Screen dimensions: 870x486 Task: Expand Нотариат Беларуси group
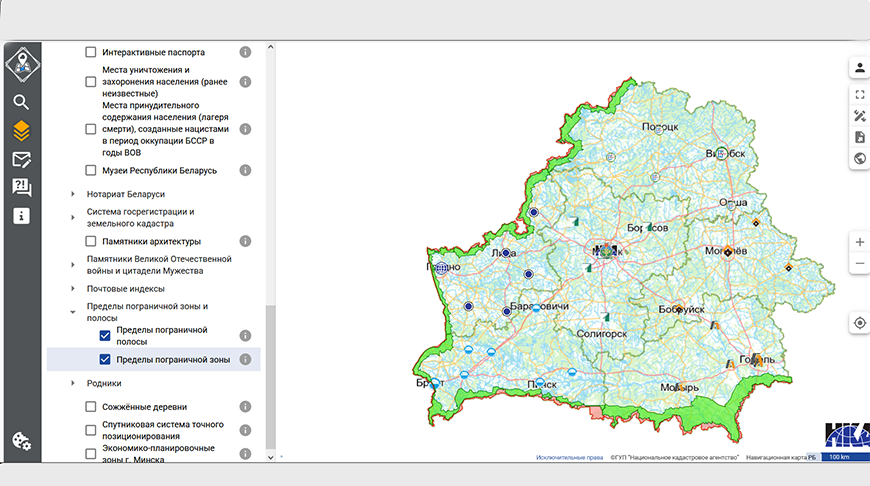[x=73, y=194]
